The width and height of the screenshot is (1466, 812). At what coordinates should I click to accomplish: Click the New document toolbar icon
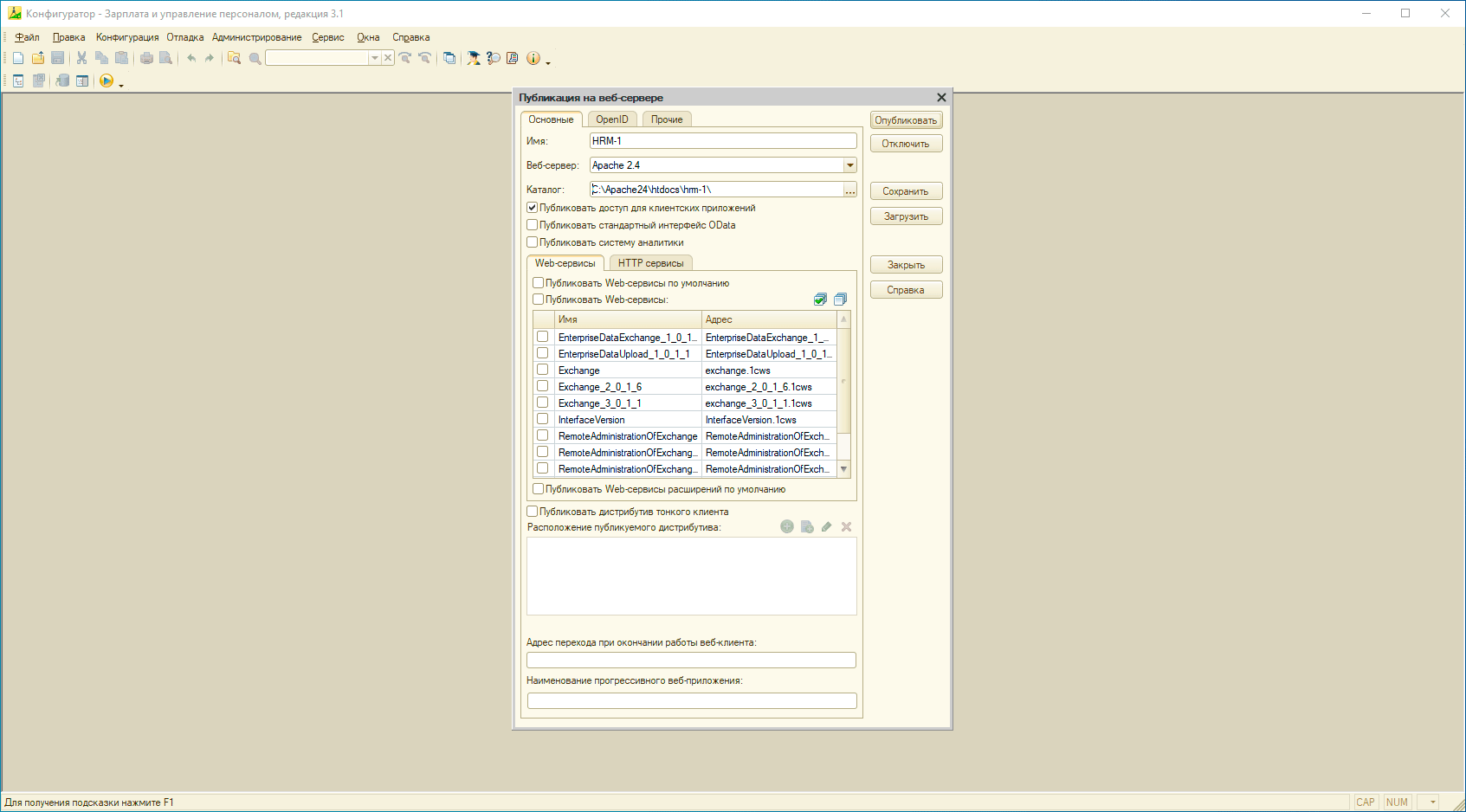tap(18, 58)
